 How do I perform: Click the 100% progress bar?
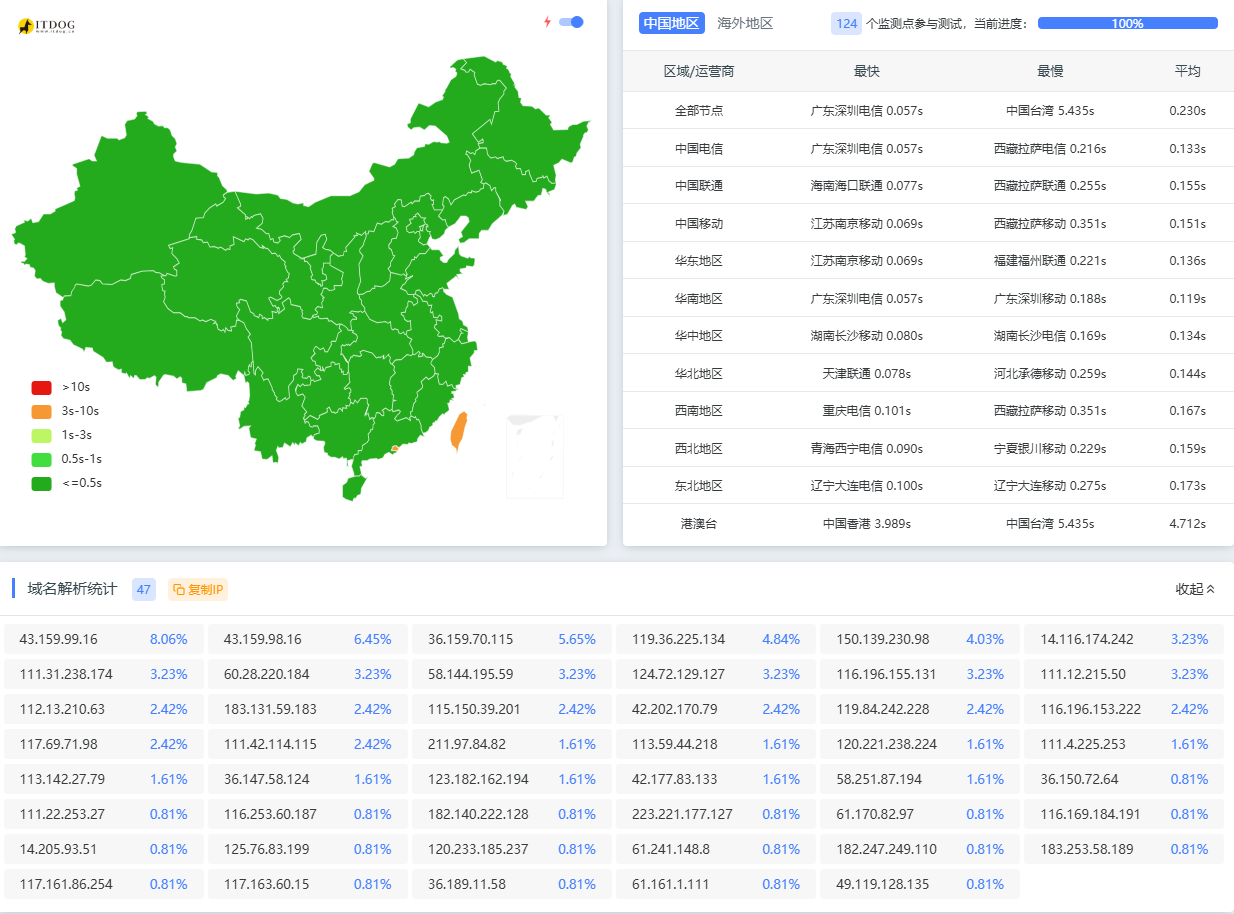1127,23
